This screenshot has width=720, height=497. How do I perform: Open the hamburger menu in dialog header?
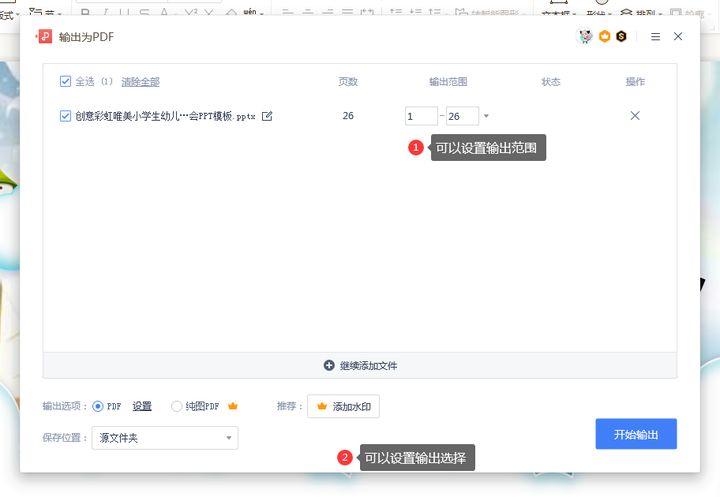655,37
